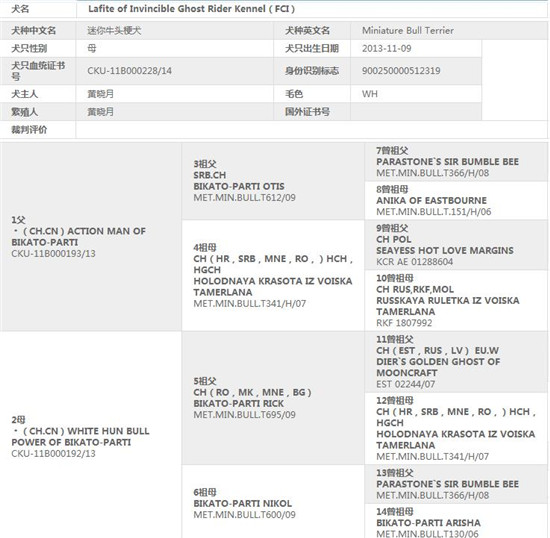Screen dimensions: 550x538
Task: Select the birth date 2013-11-09 cell
Action: click(416, 48)
